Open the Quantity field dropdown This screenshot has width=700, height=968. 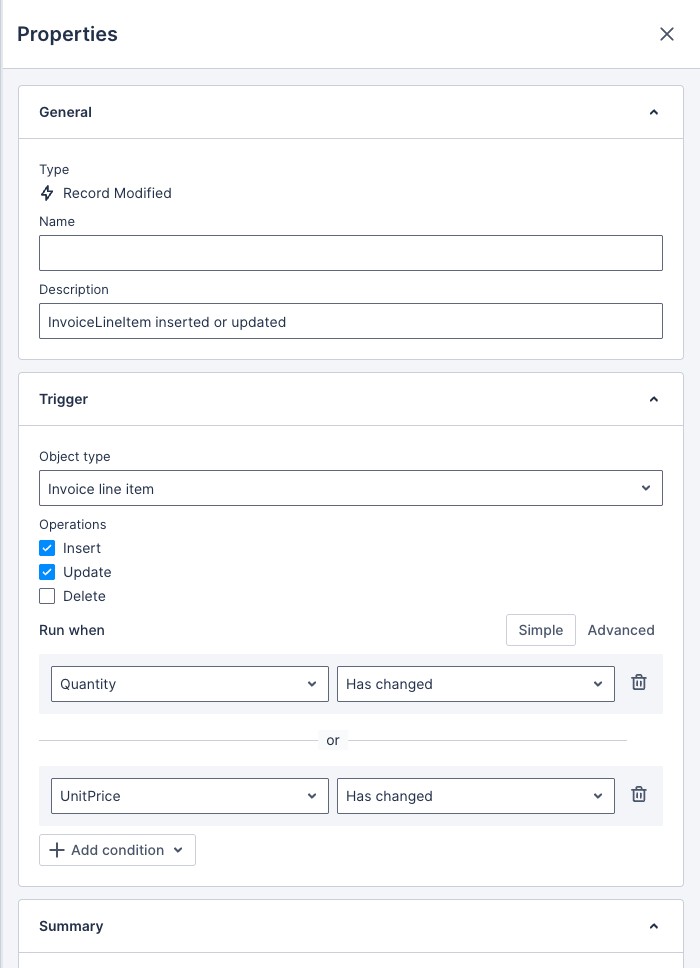190,684
